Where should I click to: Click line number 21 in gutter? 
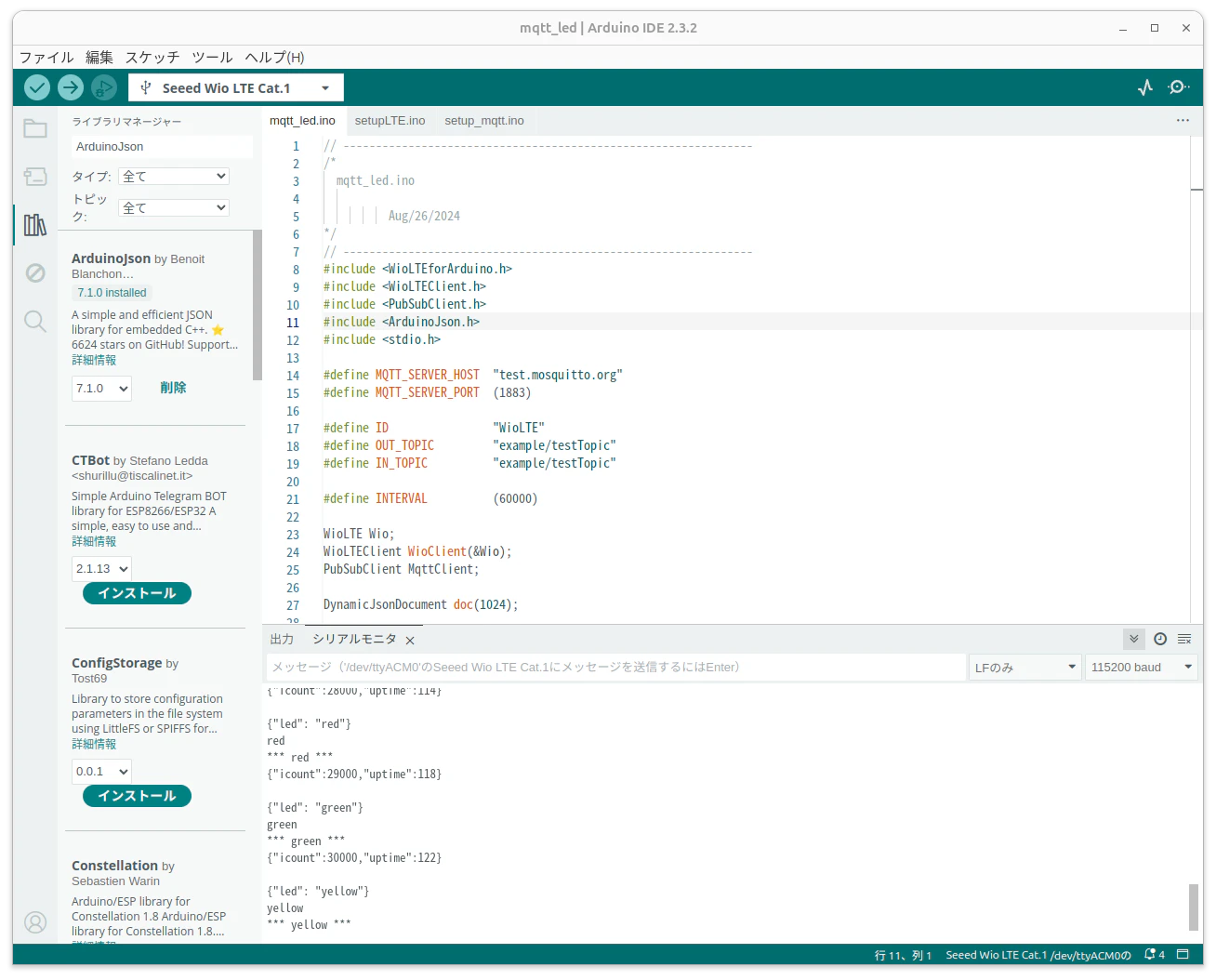tap(293, 499)
